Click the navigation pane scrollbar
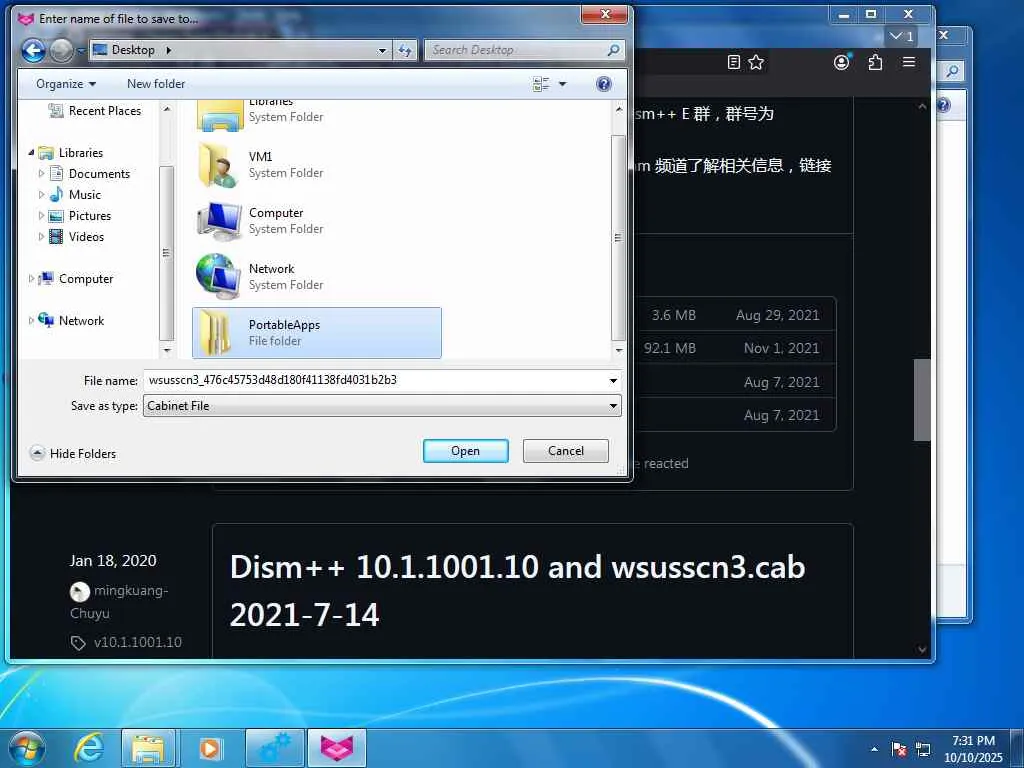The height and width of the screenshot is (768, 1024). 167,252
